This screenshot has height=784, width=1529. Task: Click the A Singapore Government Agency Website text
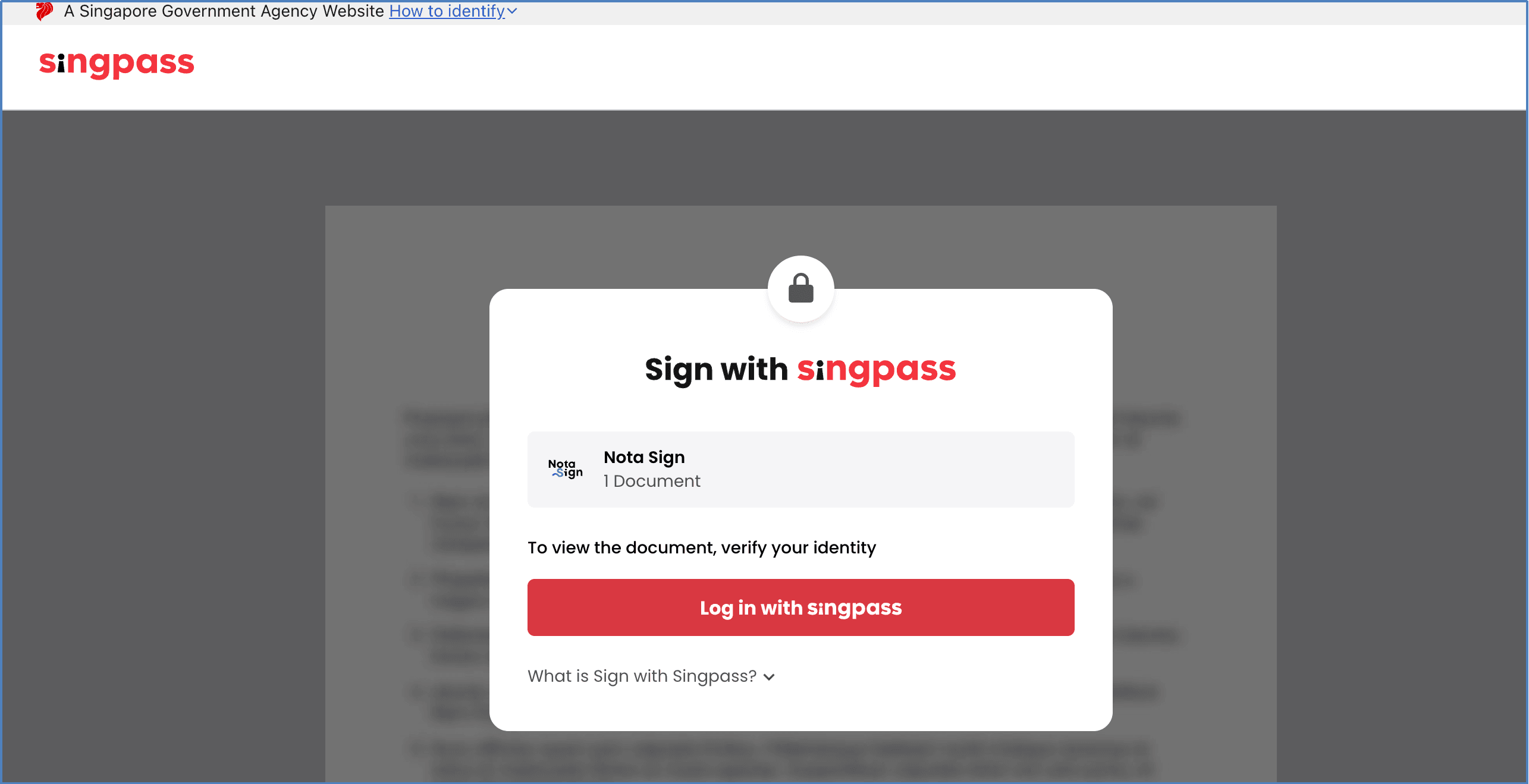[x=224, y=11]
